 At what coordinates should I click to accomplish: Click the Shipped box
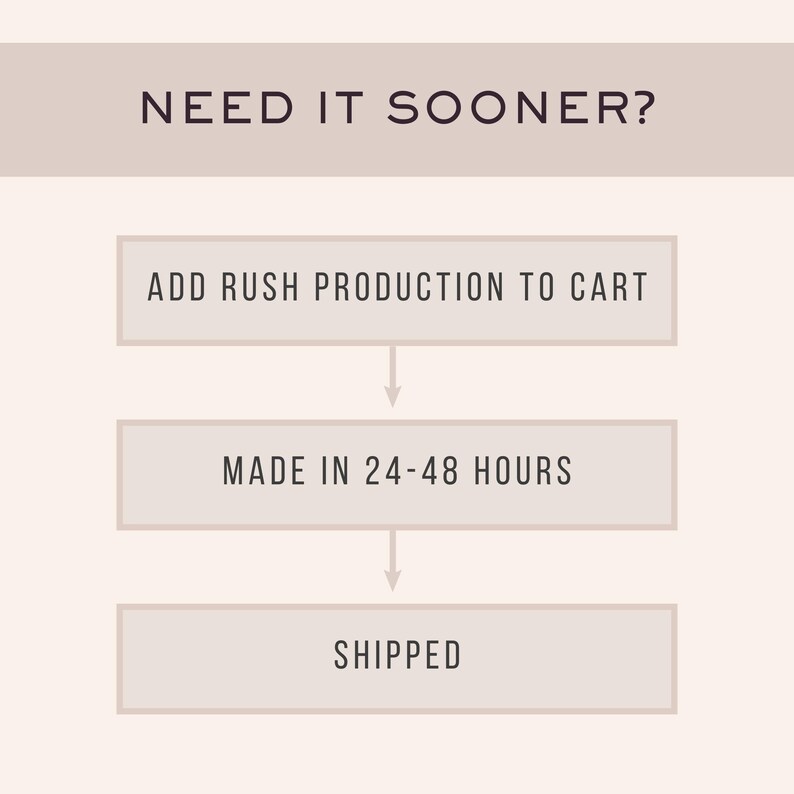tap(397, 659)
